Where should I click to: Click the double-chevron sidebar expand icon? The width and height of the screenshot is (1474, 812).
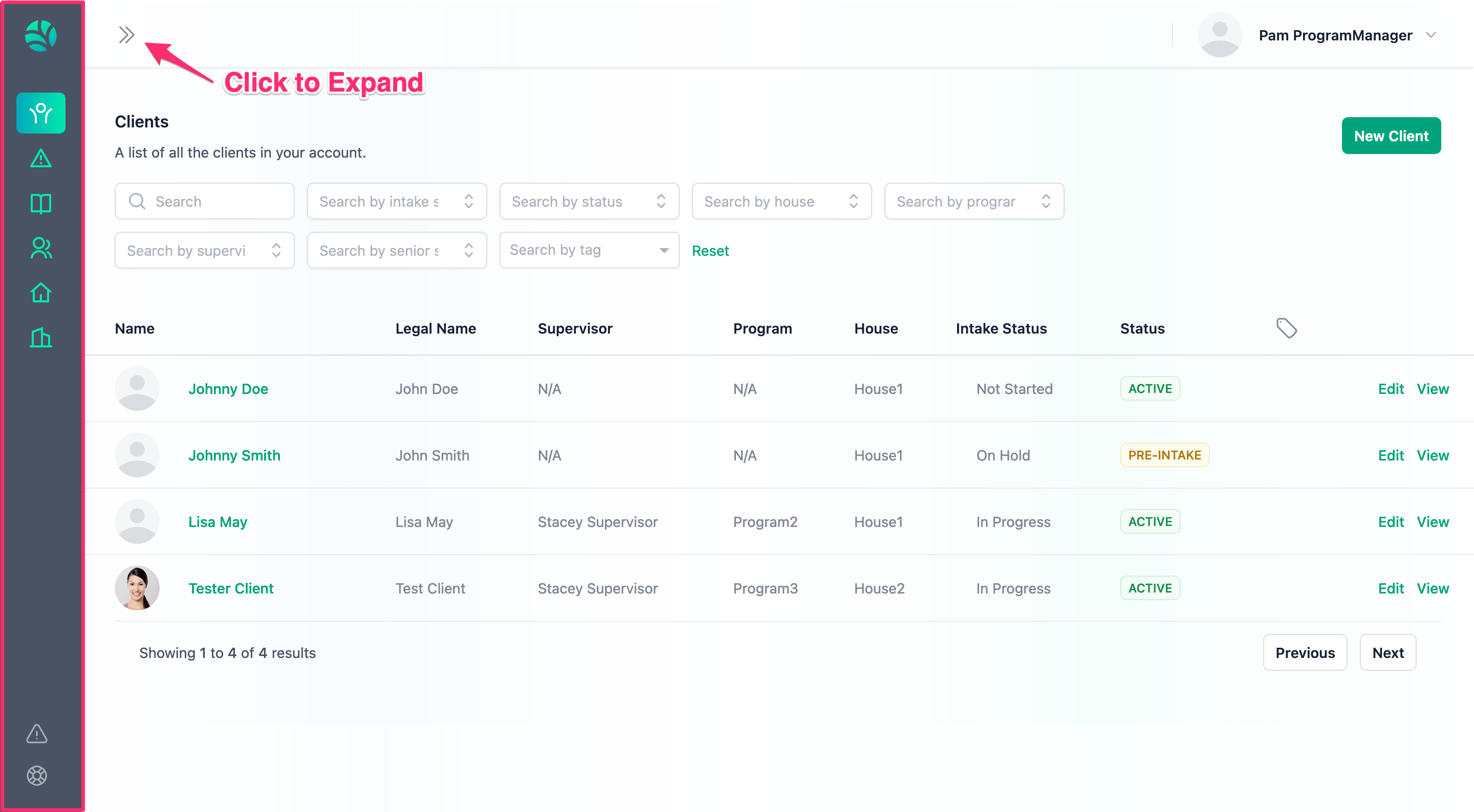point(126,35)
